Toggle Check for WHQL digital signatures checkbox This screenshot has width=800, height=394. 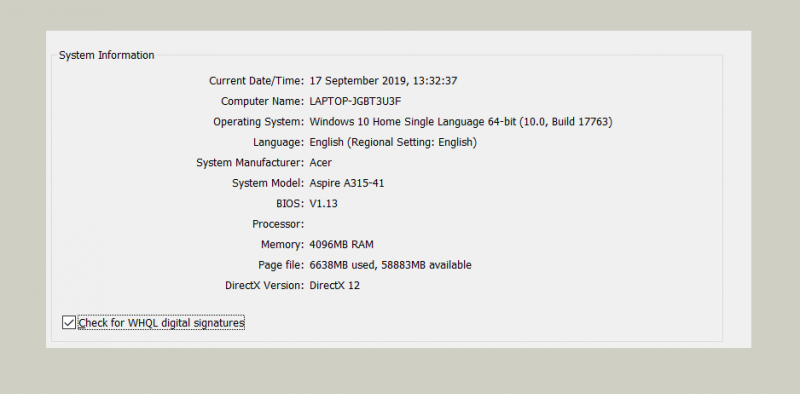tap(69, 323)
